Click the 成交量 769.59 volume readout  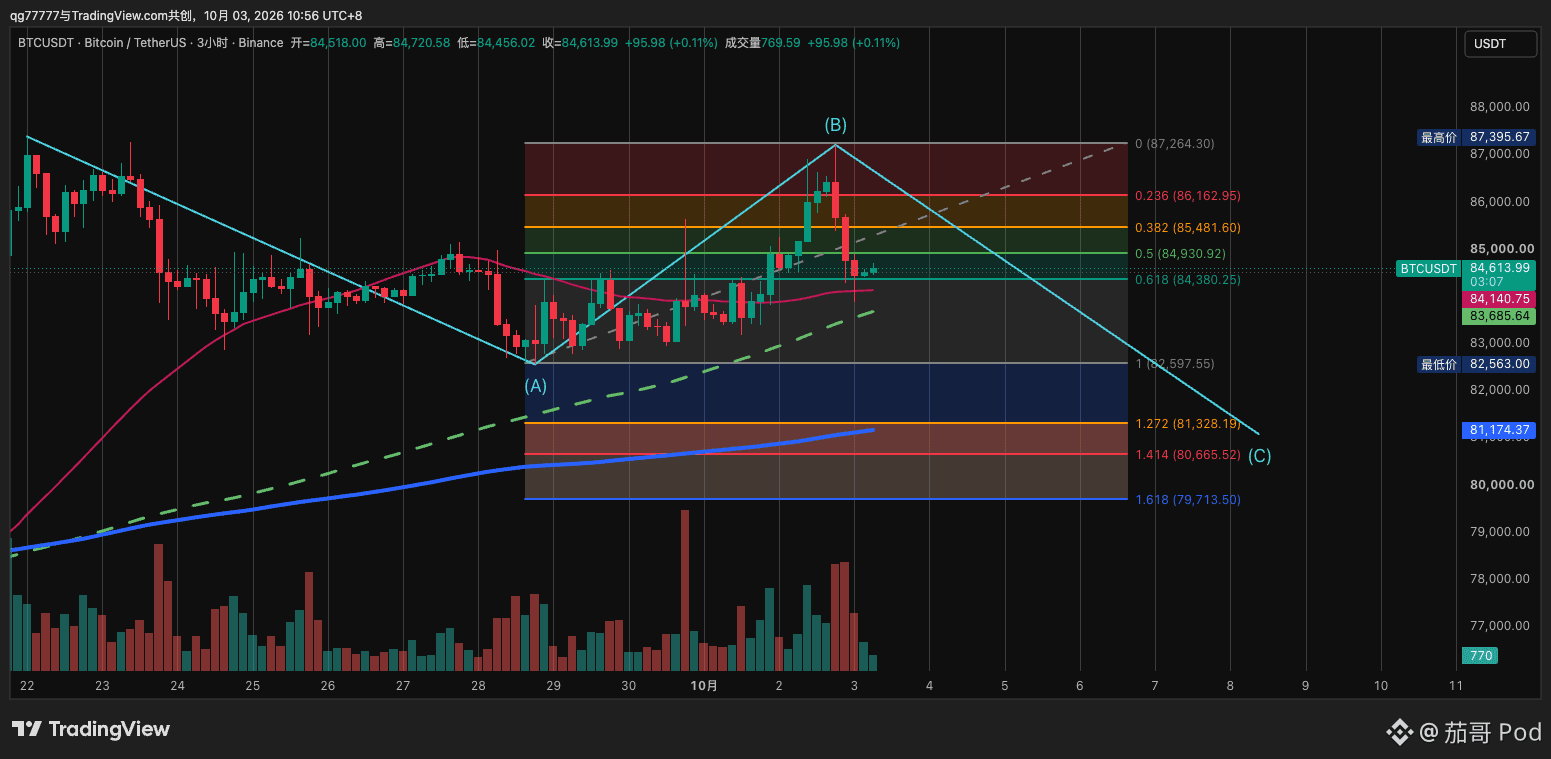[762, 43]
